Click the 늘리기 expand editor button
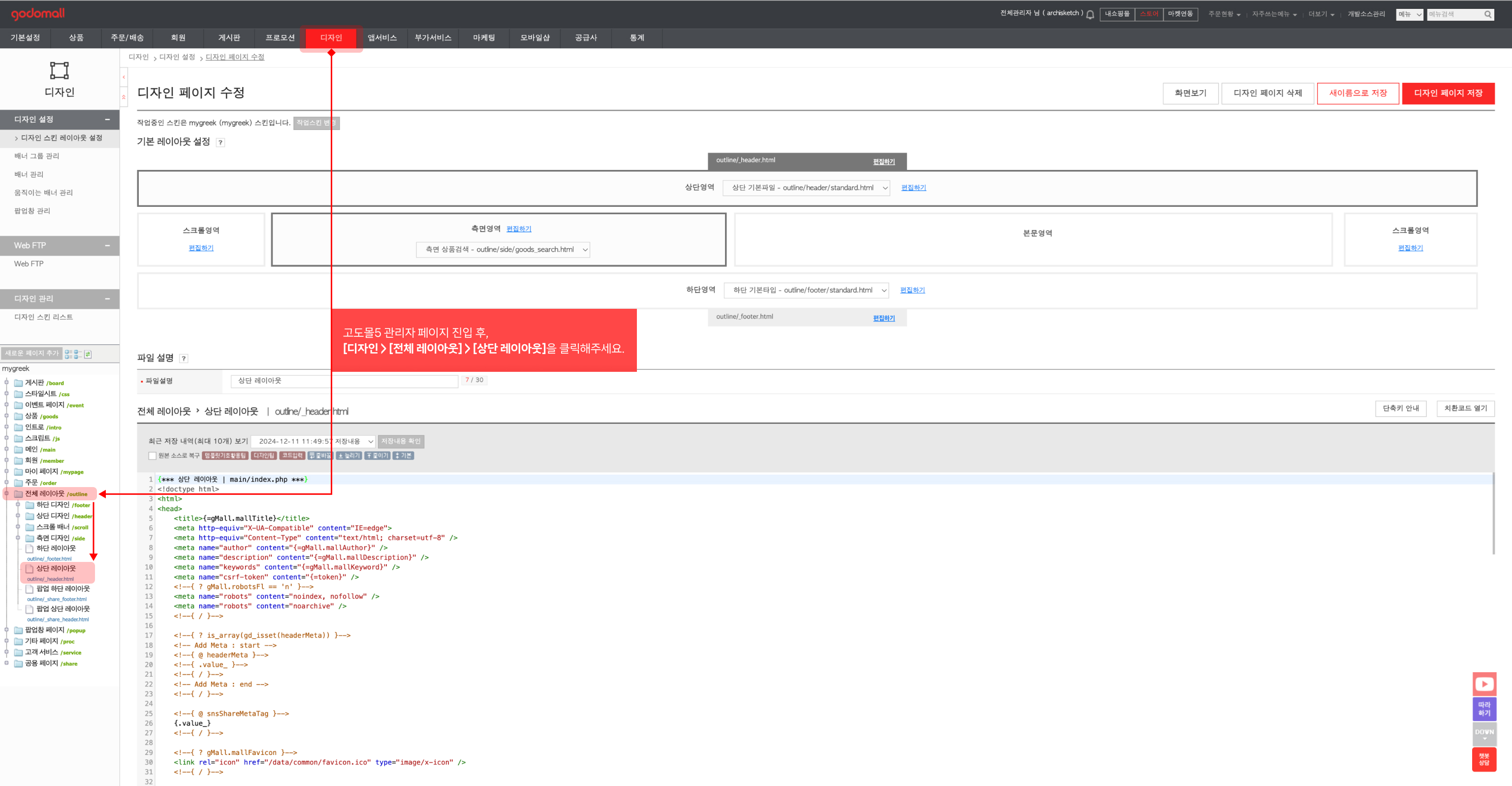The width and height of the screenshot is (1512, 786). (348, 456)
